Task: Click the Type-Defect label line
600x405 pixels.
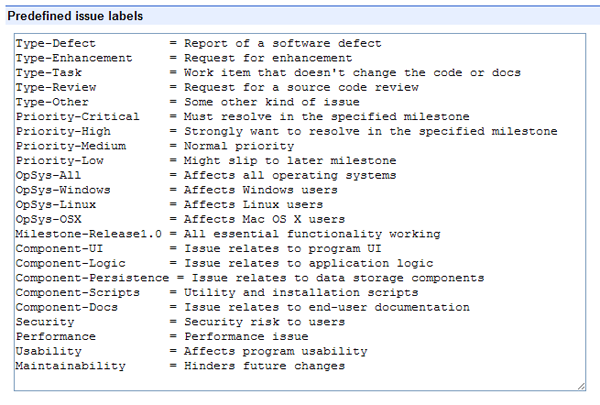Action: click(199, 43)
